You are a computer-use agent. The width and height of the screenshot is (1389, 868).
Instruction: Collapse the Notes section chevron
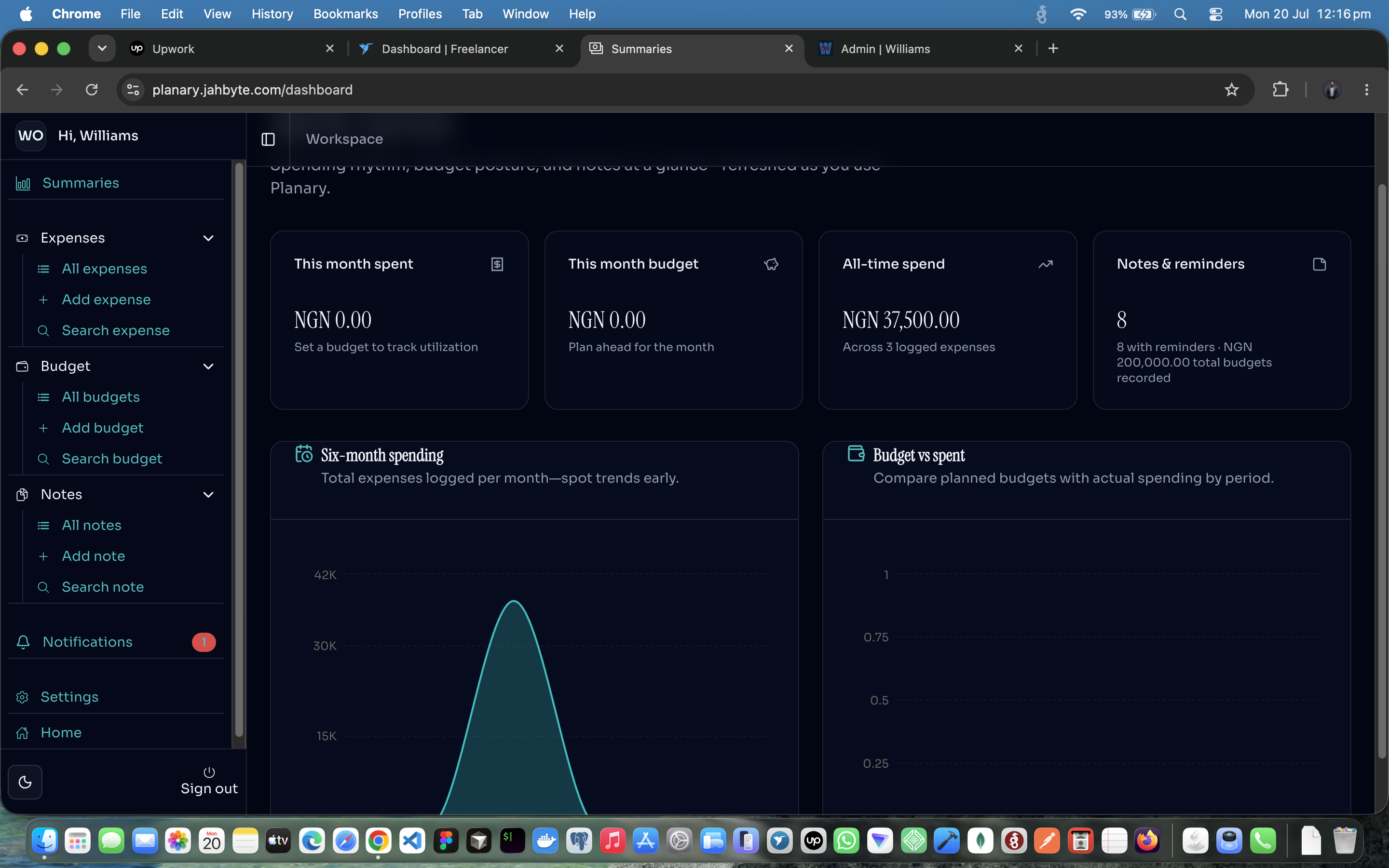coord(208,494)
